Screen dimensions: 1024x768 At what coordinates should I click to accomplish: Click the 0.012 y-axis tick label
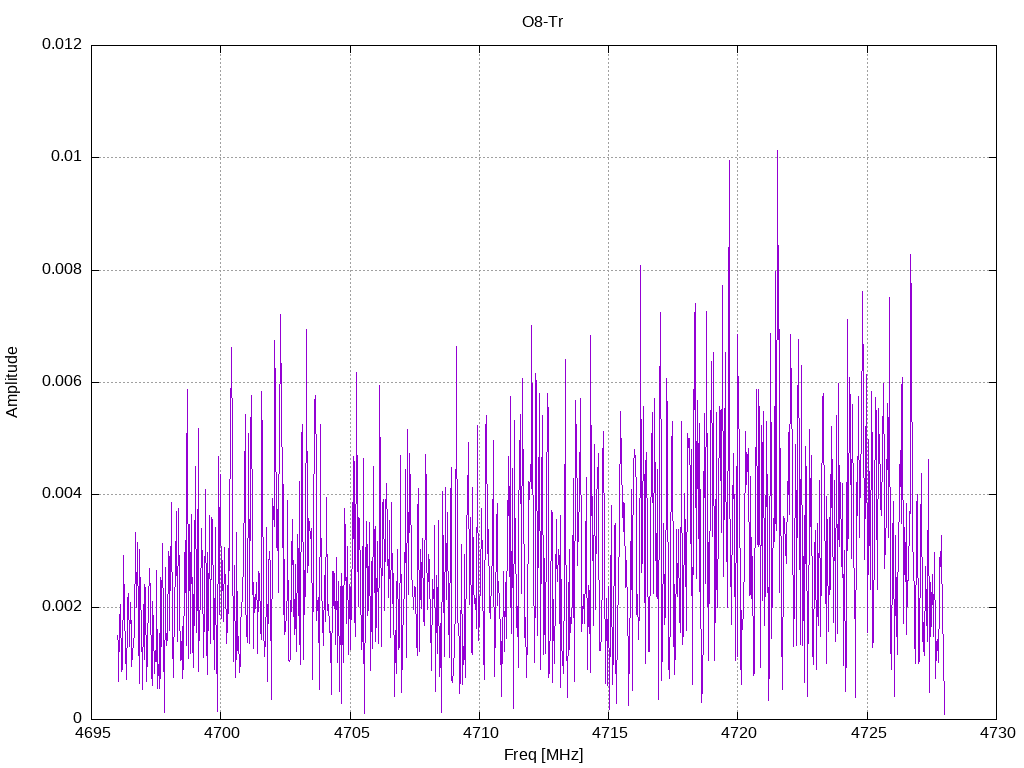point(62,44)
